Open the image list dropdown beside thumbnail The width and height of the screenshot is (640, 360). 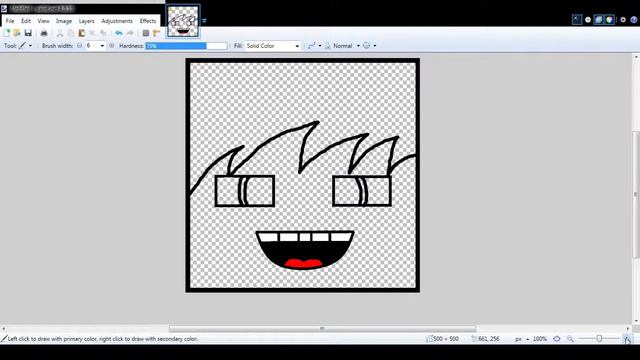pyautogui.click(x=204, y=21)
